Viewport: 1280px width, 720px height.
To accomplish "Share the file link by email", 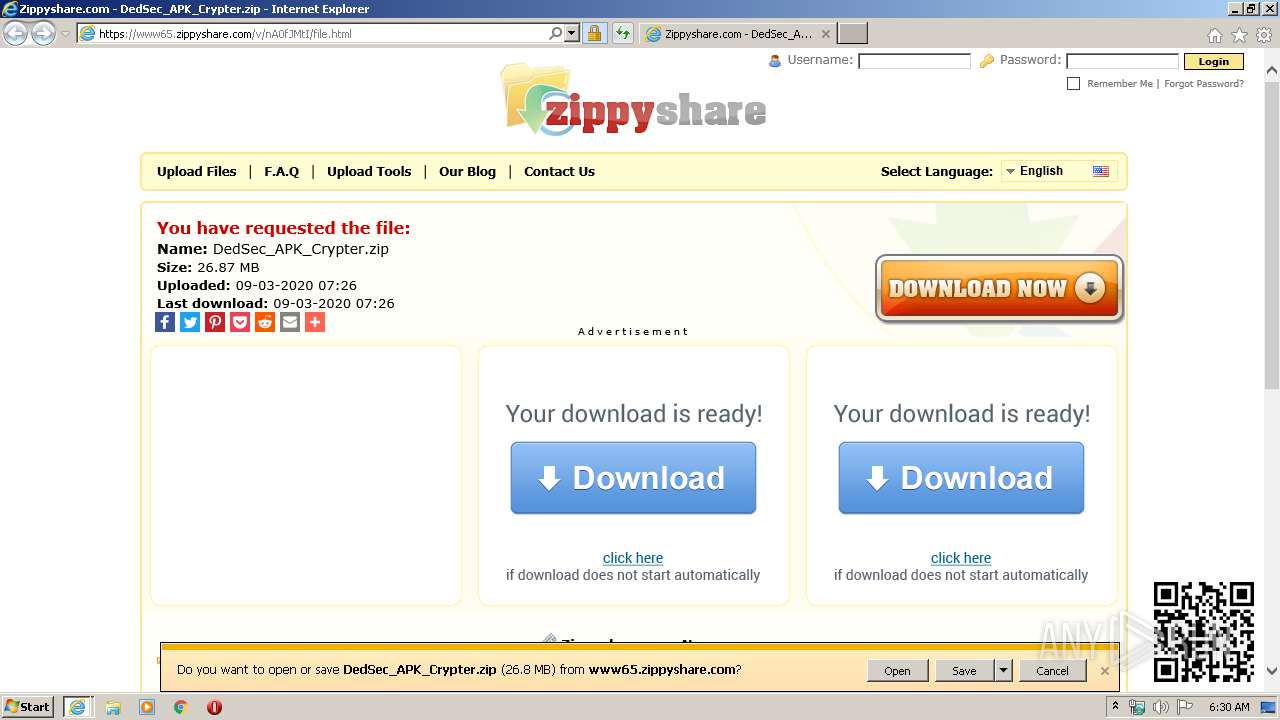I will pyautogui.click(x=290, y=322).
